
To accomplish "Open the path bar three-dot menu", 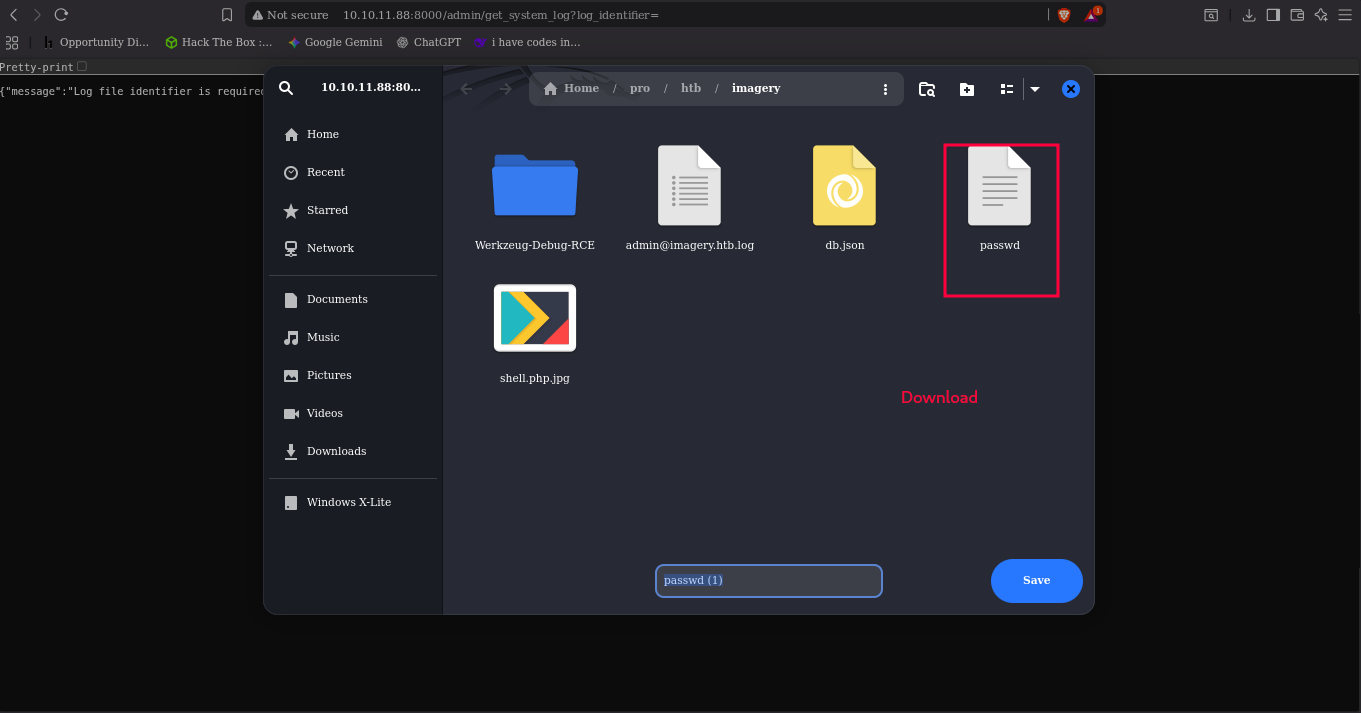I will click(x=885, y=89).
